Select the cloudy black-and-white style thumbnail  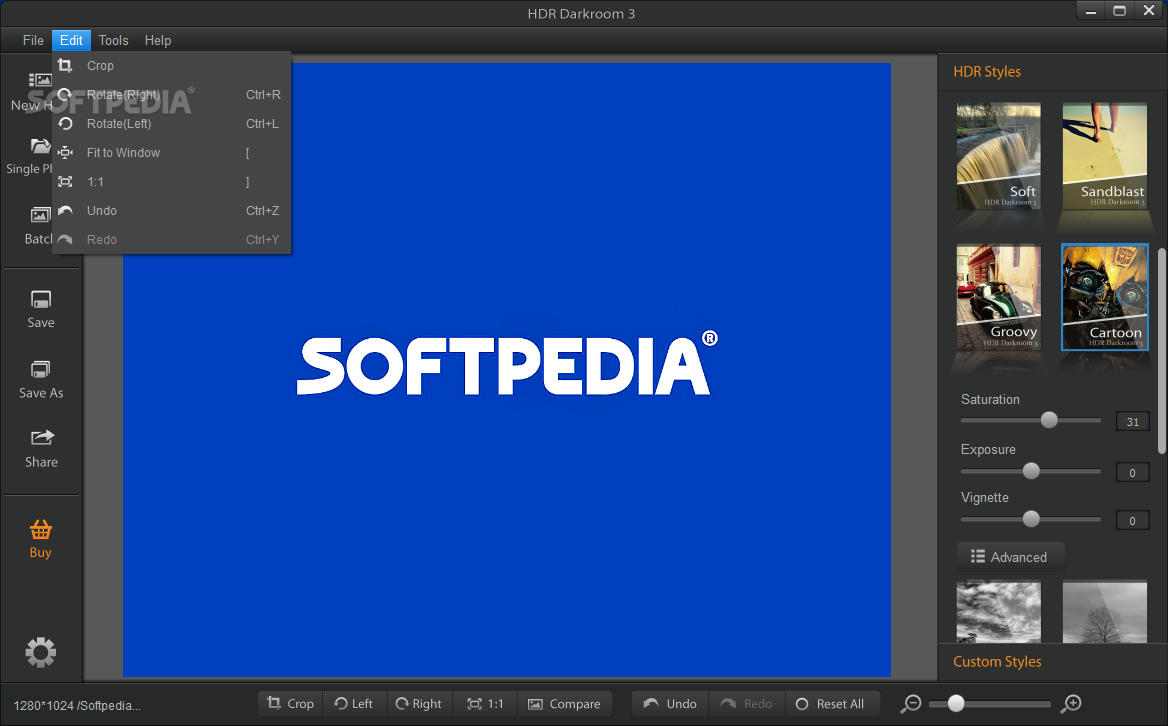click(x=998, y=612)
